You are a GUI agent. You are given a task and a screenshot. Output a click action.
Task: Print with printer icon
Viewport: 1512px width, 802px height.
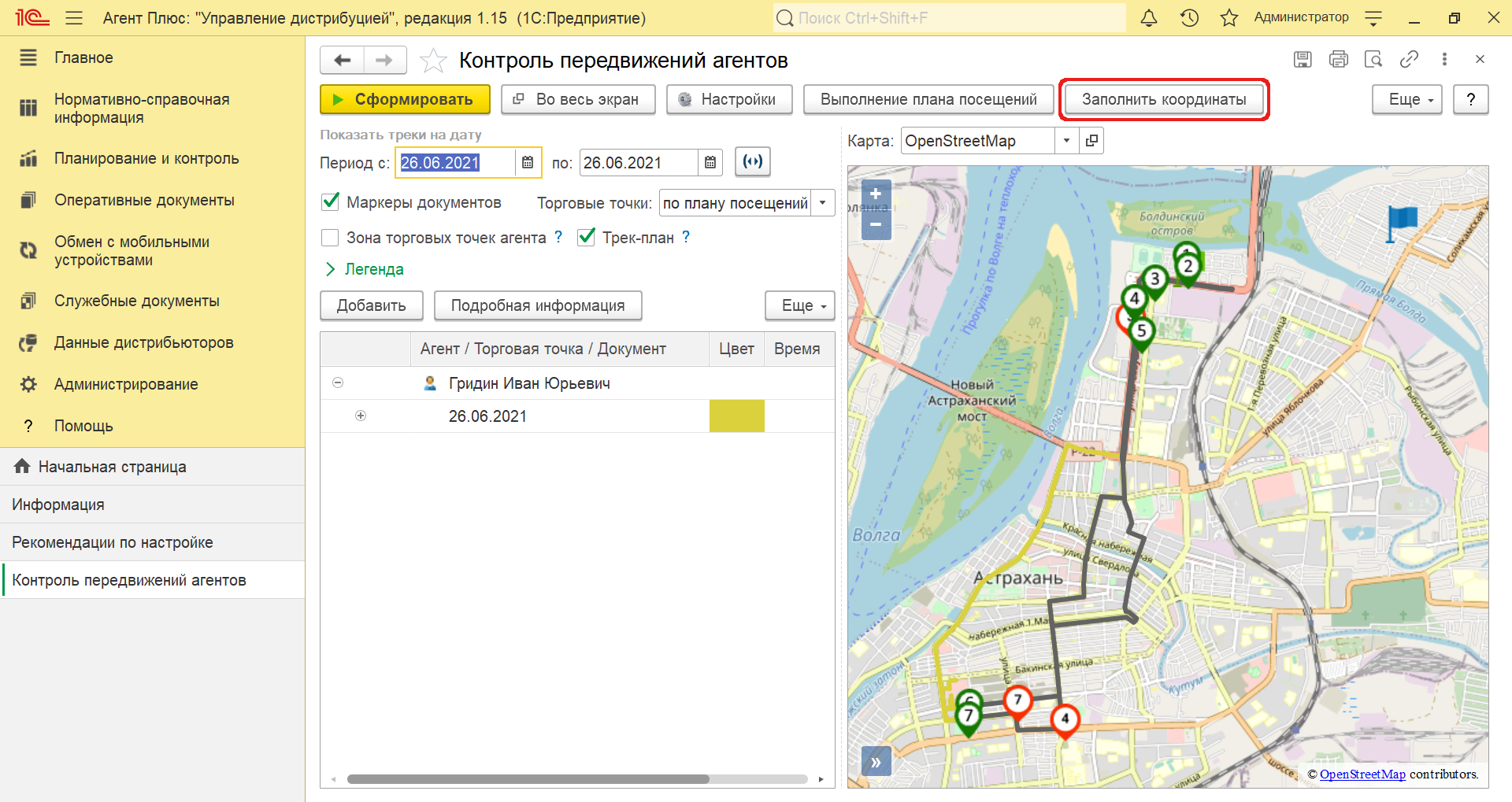point(1338,59)
